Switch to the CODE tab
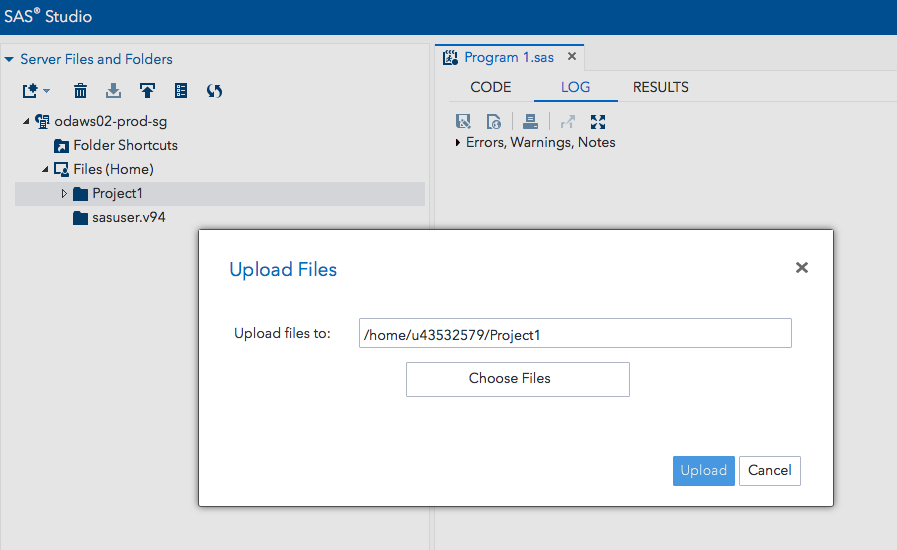This screenshot has height=550, width=897. [x=490, y=87]
